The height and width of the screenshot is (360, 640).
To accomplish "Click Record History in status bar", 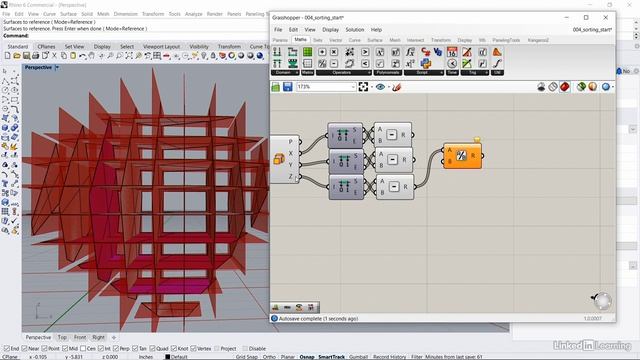I will click(389, 357).
